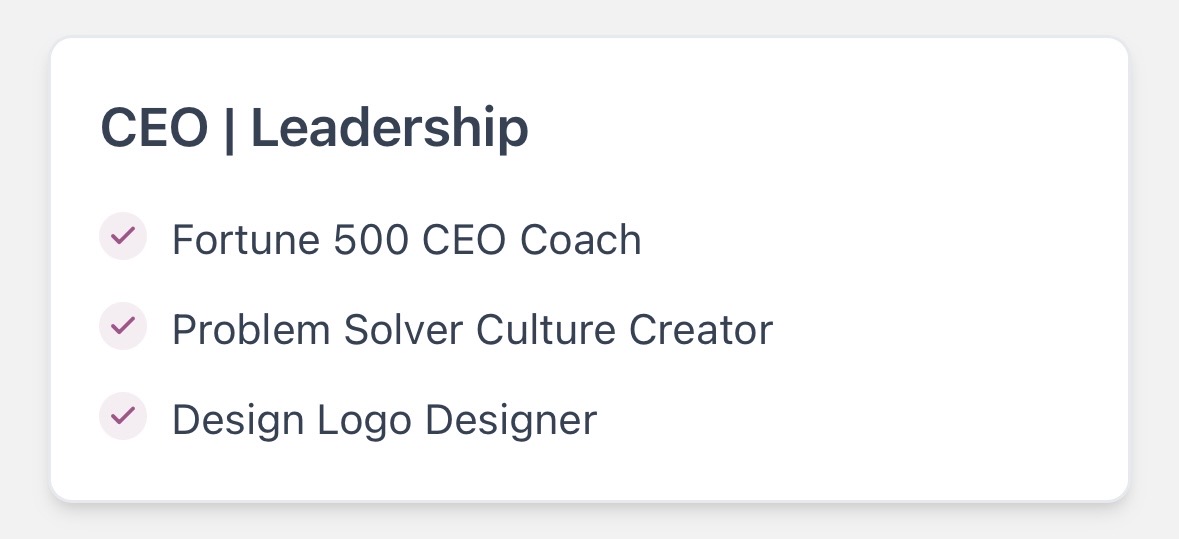Viewport: 1179px width, 539px height.
Task: Click the pipe separator in the heading
Action: pos(229,131)
